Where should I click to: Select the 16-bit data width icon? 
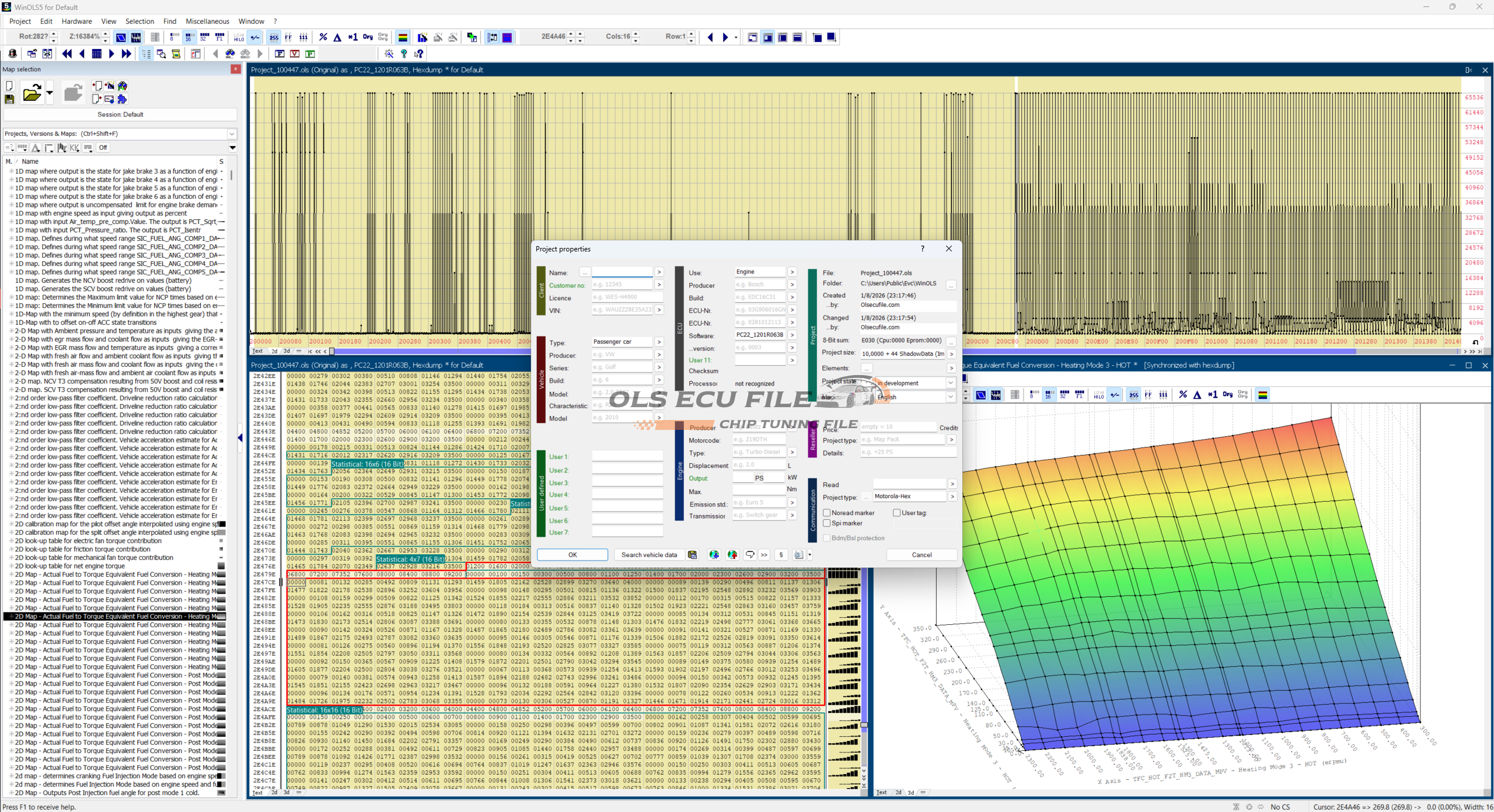[x=189, y=37]
